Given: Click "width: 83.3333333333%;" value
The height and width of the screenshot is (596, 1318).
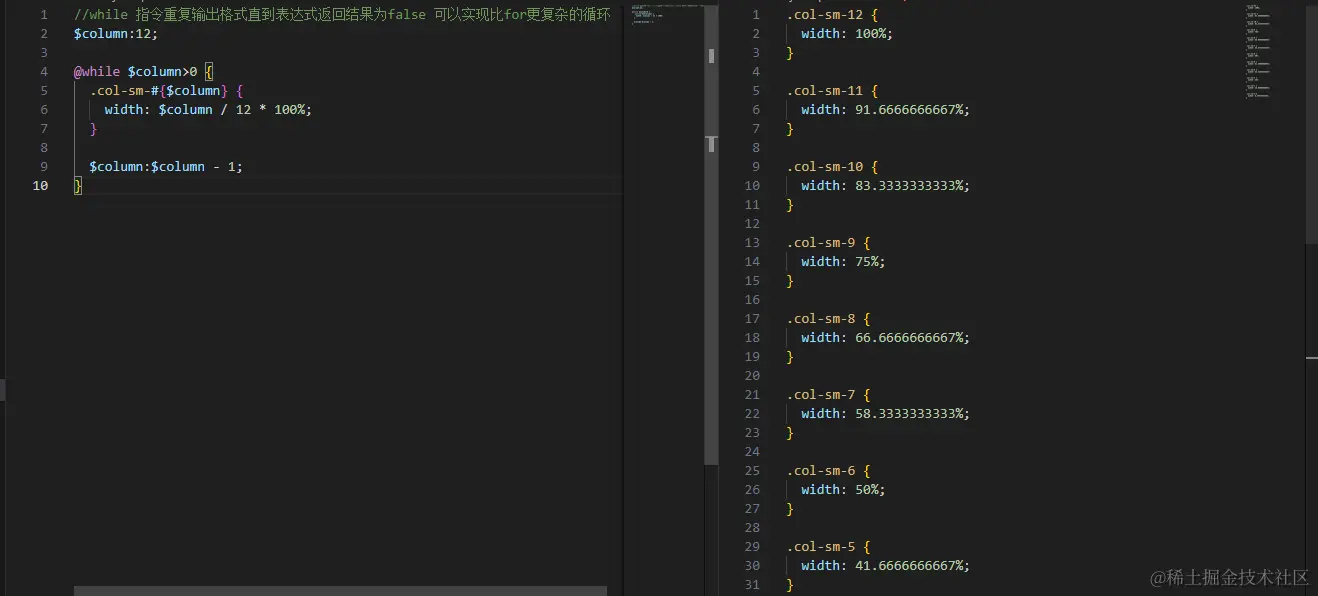Looking at the screenshot, I should point(886,186).
